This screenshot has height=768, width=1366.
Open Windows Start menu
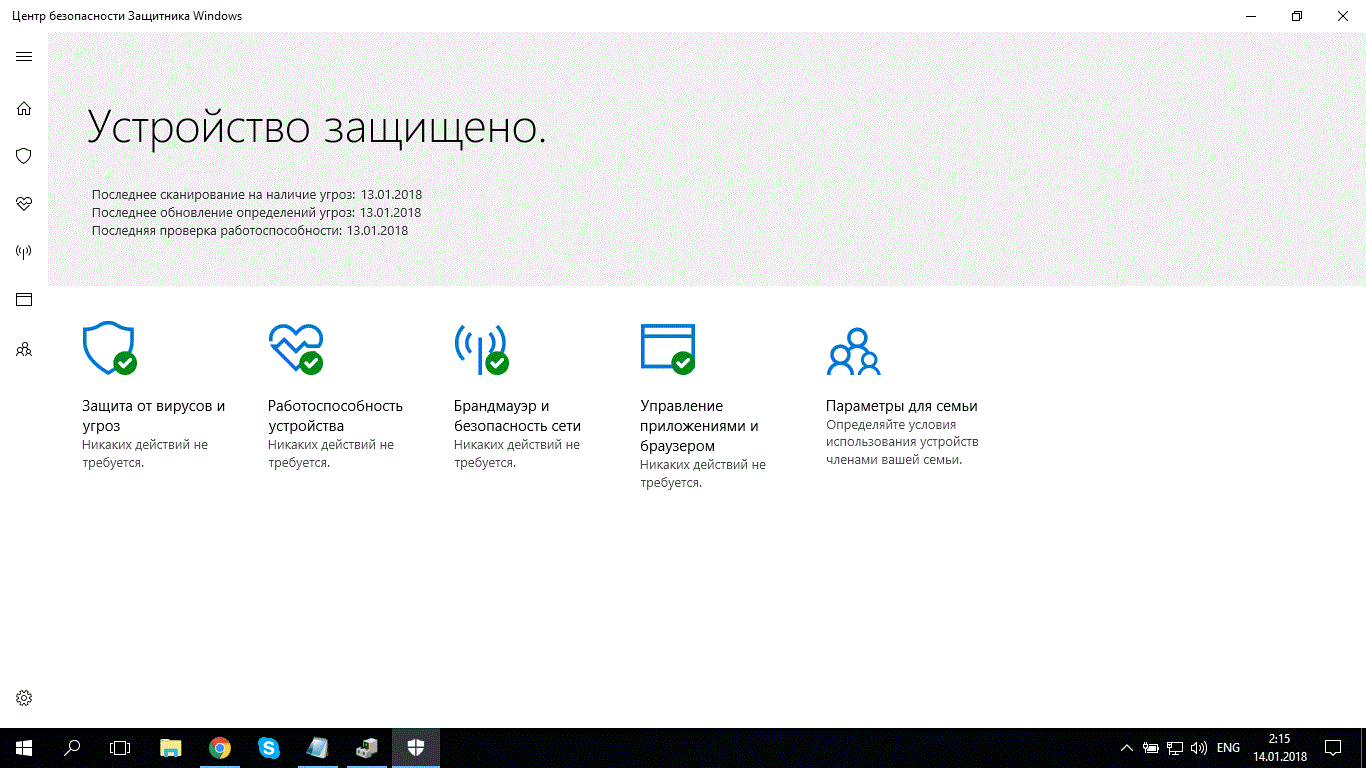(x=24, y=748)
